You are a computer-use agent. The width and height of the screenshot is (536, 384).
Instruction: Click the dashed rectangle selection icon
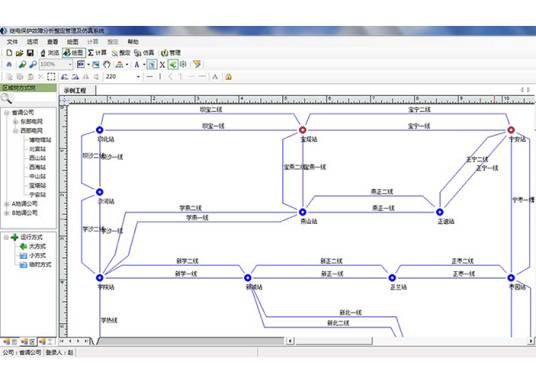(51, 77)
